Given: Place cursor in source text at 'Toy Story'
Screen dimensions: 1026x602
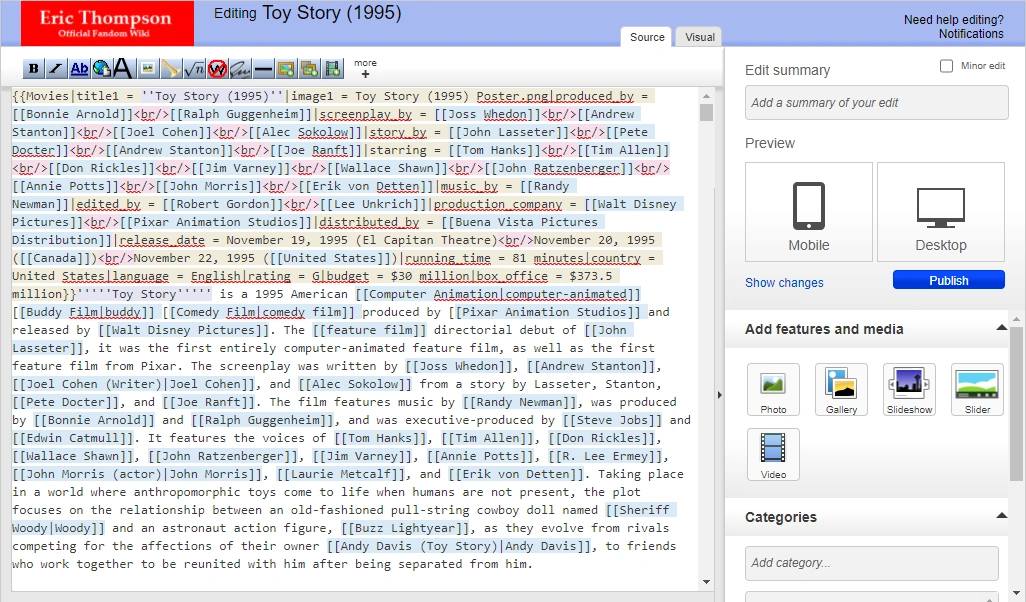Looking at the screenshot, I should (144, 294).
